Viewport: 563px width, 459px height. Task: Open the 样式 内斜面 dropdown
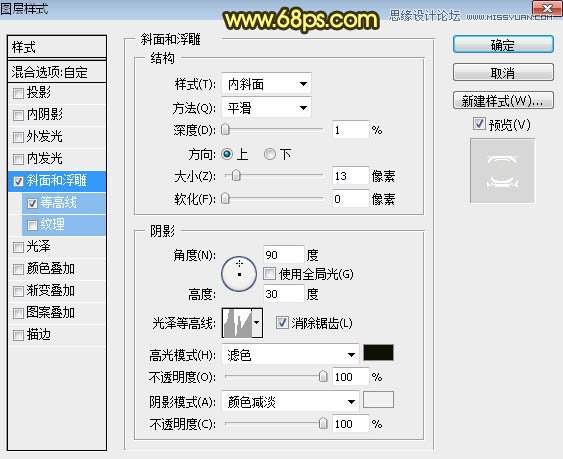(x=266, y=84)
